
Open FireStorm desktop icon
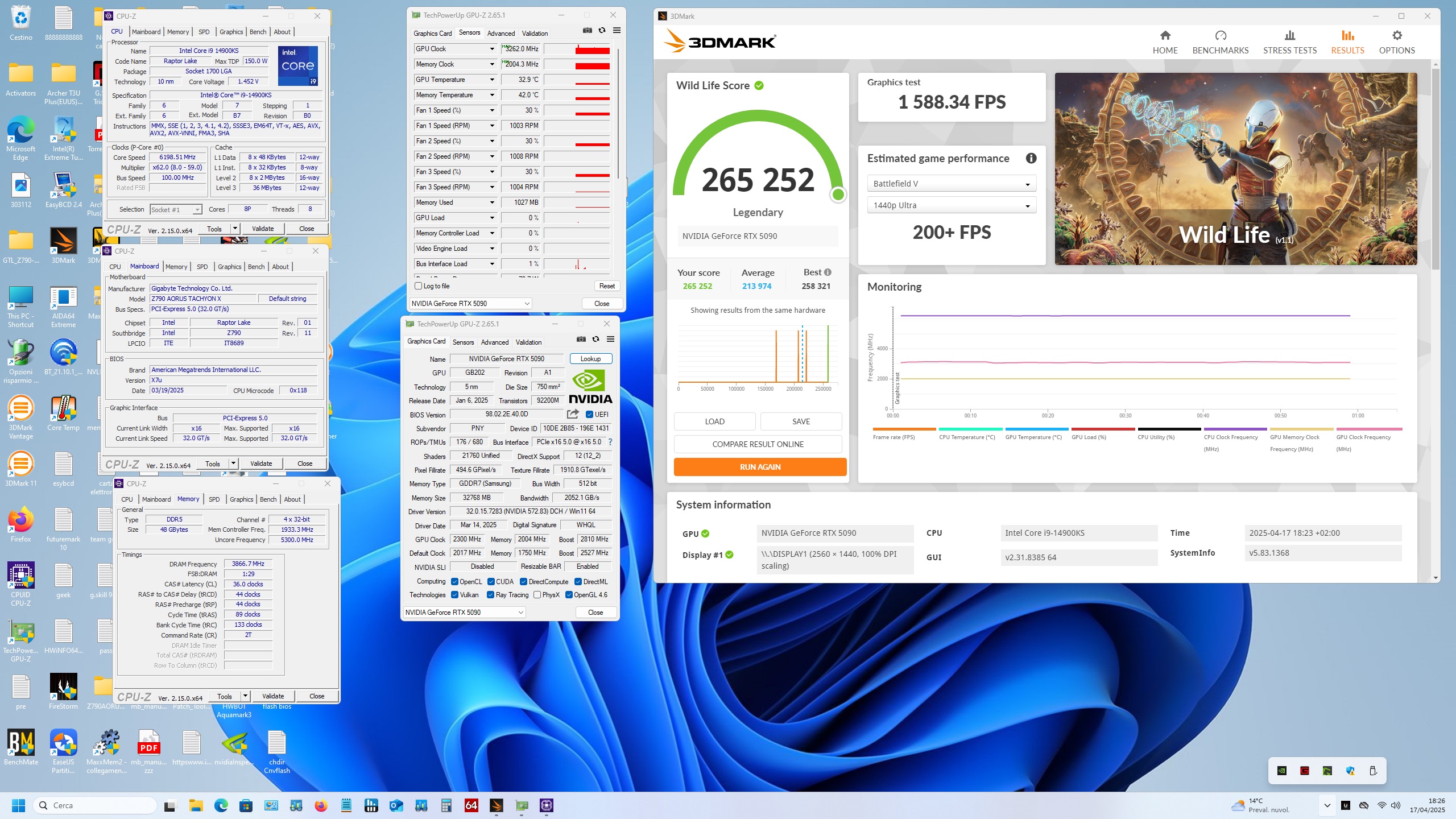63,692
